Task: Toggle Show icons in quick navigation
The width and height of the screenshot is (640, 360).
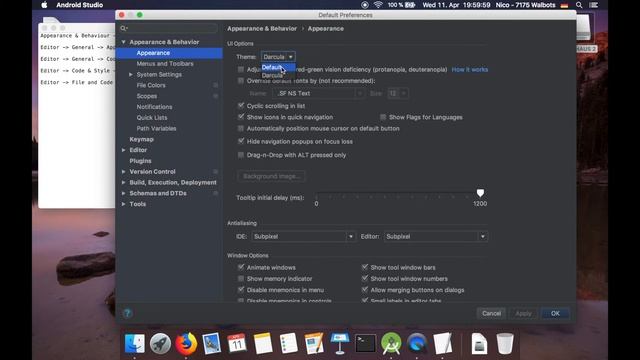Action: 241,117
